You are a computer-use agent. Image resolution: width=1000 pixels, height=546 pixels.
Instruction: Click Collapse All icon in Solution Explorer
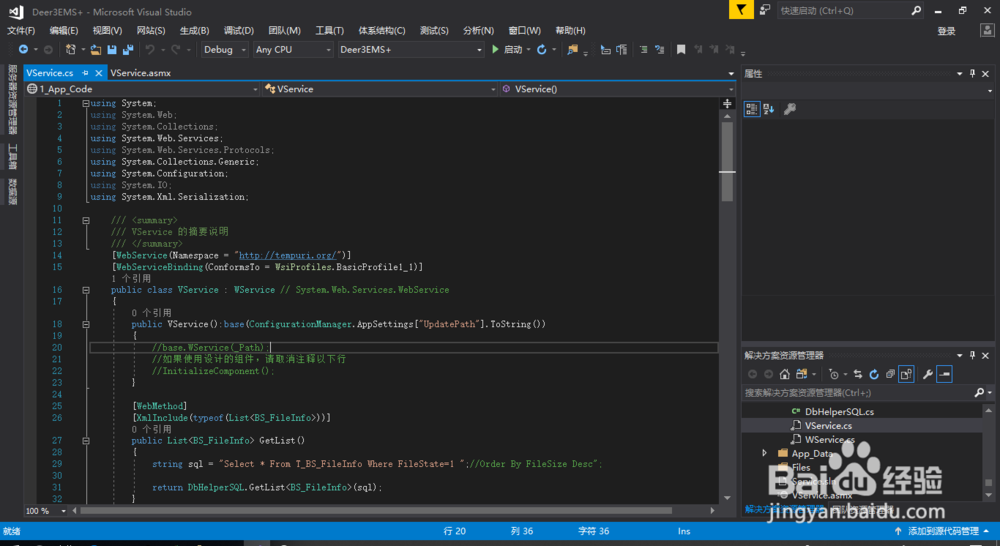[x=890, y=374]
